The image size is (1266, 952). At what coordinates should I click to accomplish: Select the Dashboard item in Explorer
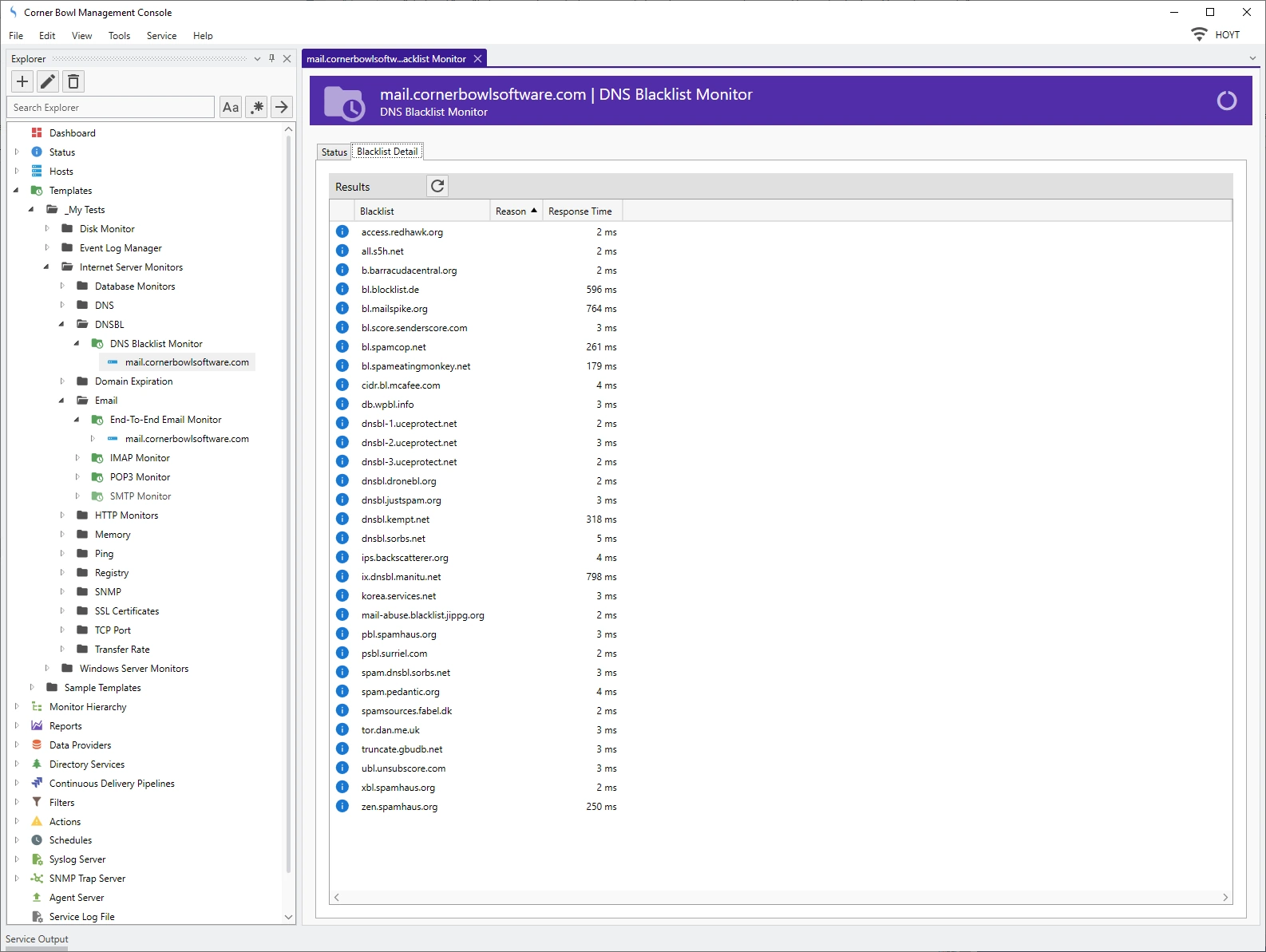72,133
